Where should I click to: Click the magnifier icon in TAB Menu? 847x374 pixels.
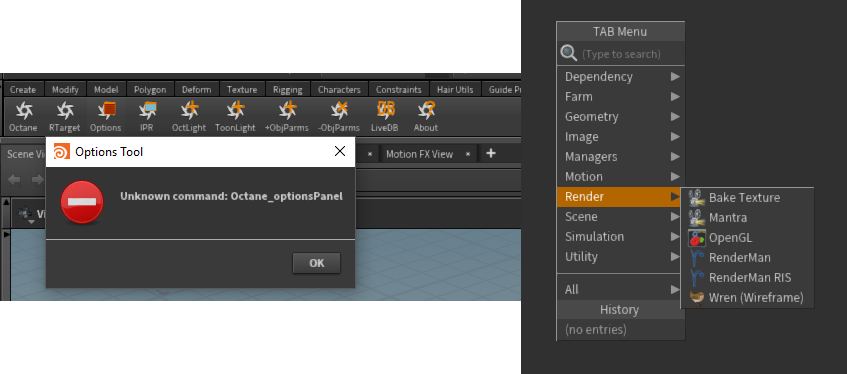point(569,54)
